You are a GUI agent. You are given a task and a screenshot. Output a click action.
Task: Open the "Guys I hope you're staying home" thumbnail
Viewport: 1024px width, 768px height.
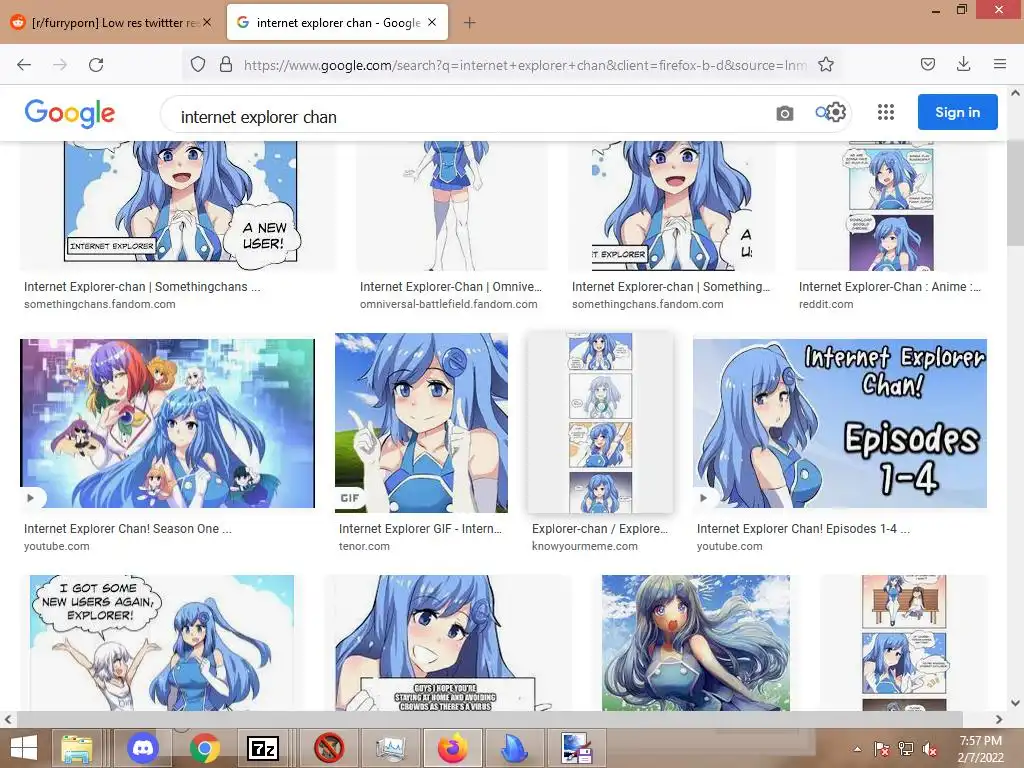coord(448,643)
